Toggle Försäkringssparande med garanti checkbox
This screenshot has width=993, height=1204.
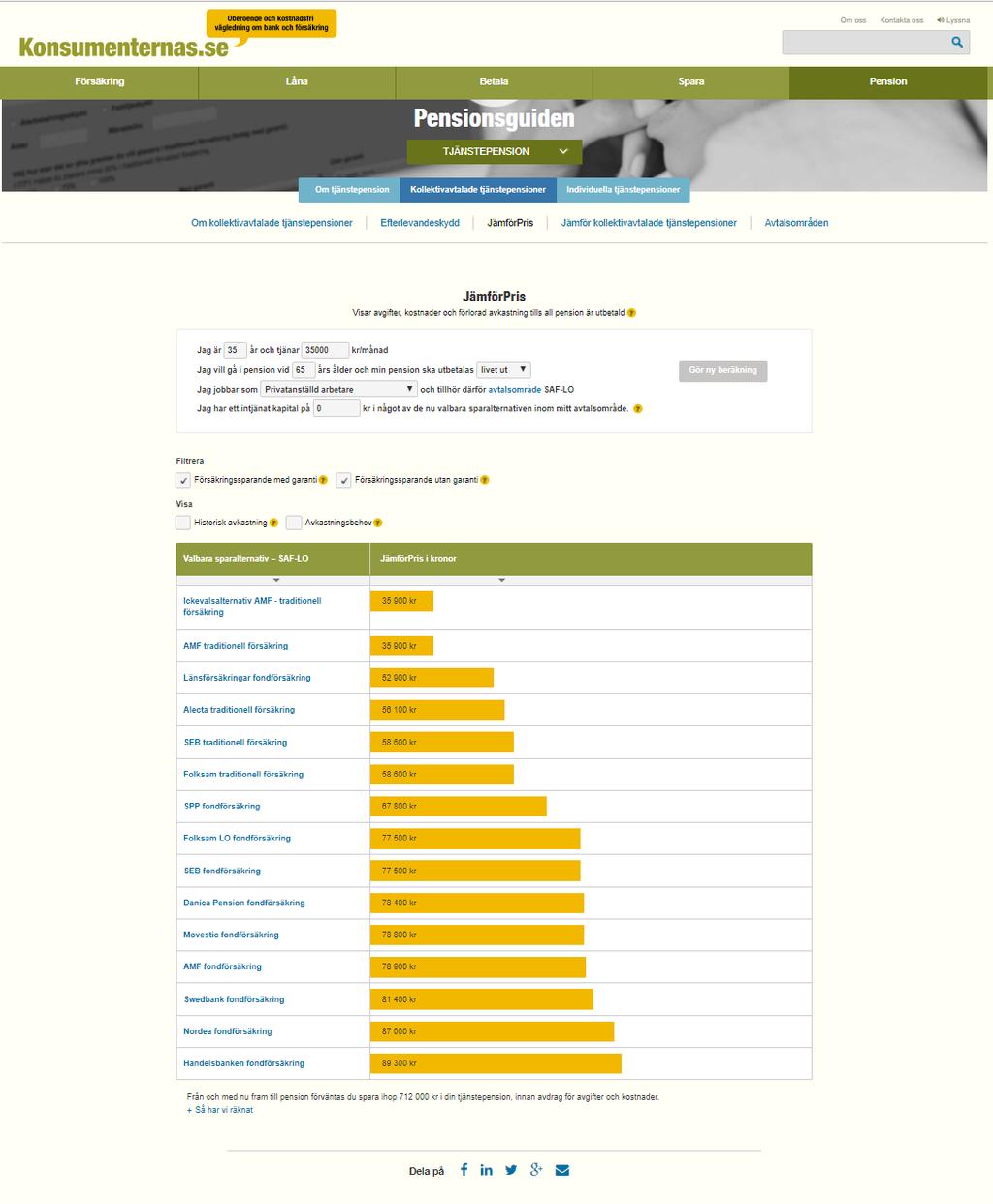[183, 480]
